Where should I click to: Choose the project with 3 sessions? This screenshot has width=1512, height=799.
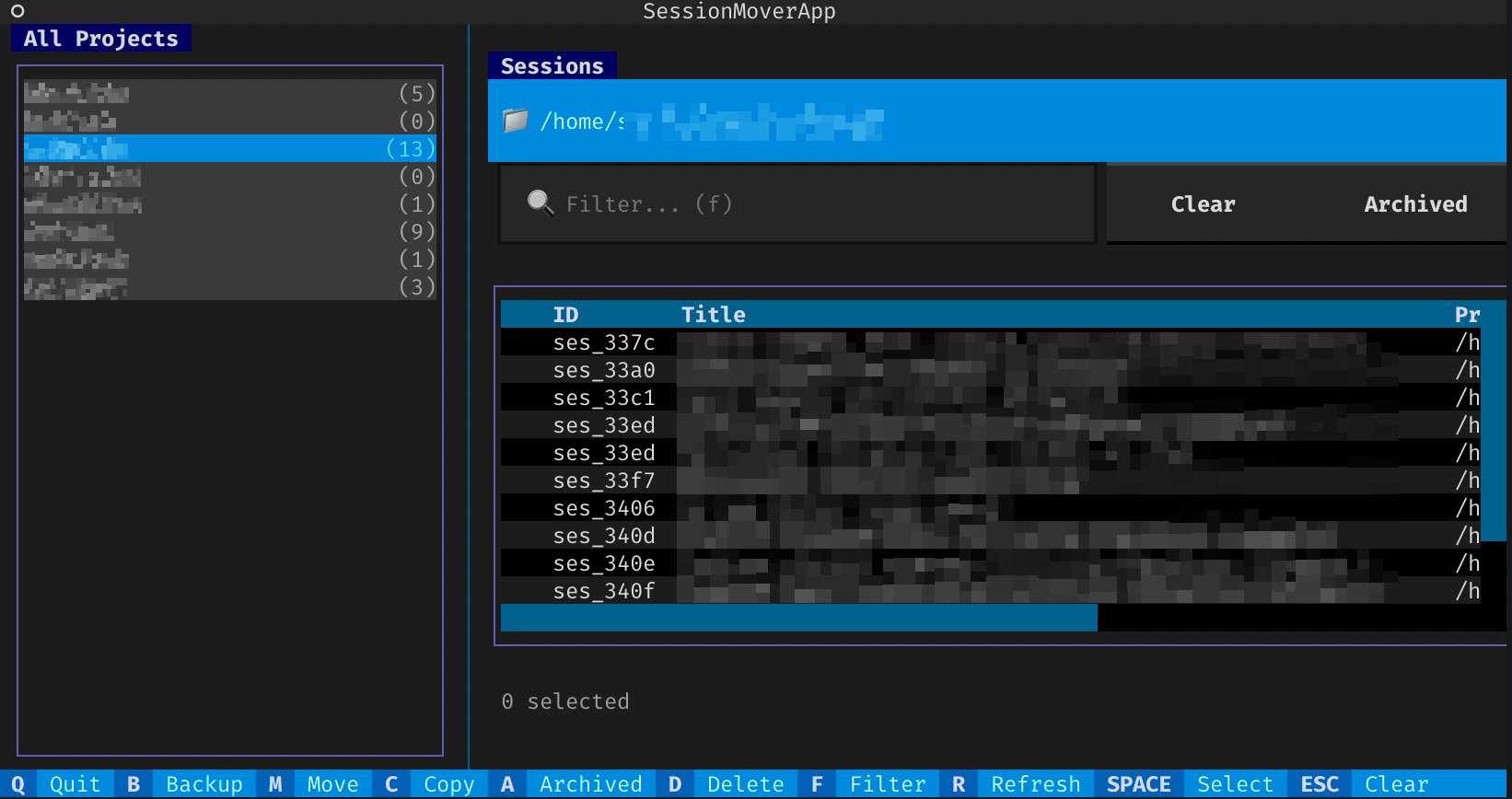(x=229, y=286)
